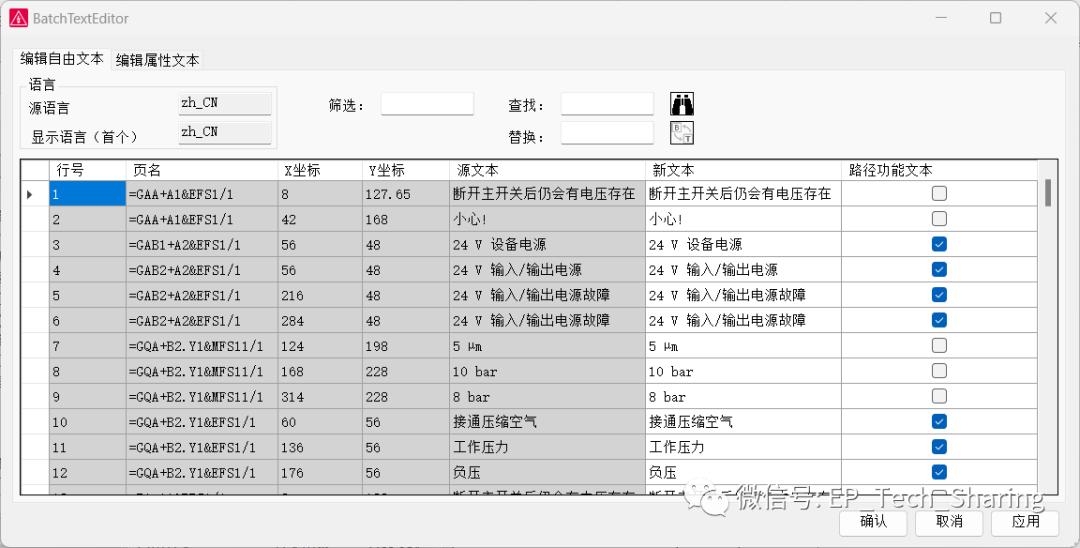Viewport: 1080px width, 548px height.
Task: Check 路径功能文本 for 10 bar row
Action: tap(939, 371)
